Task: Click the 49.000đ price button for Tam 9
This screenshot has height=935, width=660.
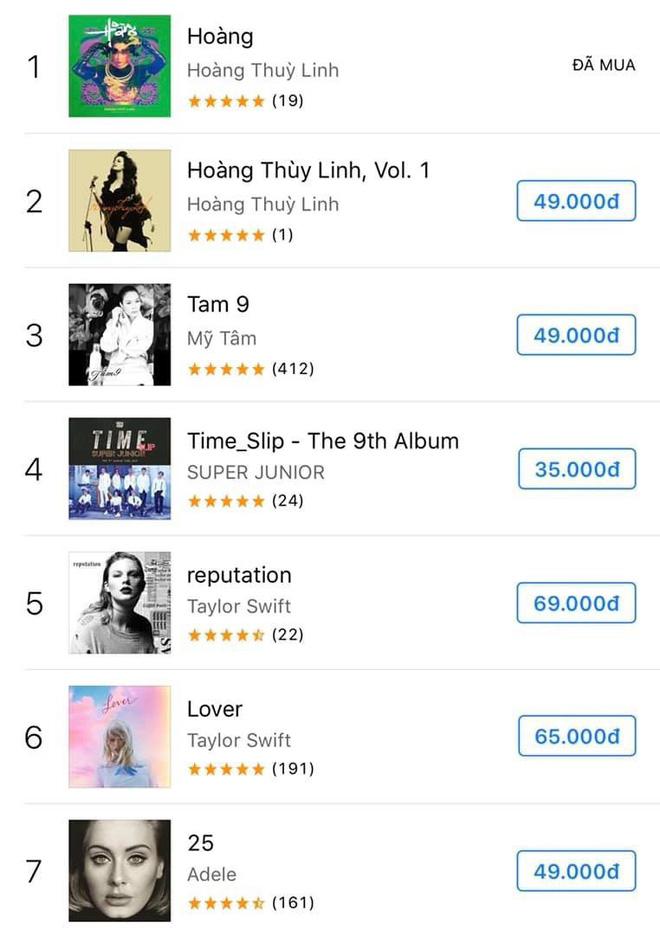Action: (575, 334)
